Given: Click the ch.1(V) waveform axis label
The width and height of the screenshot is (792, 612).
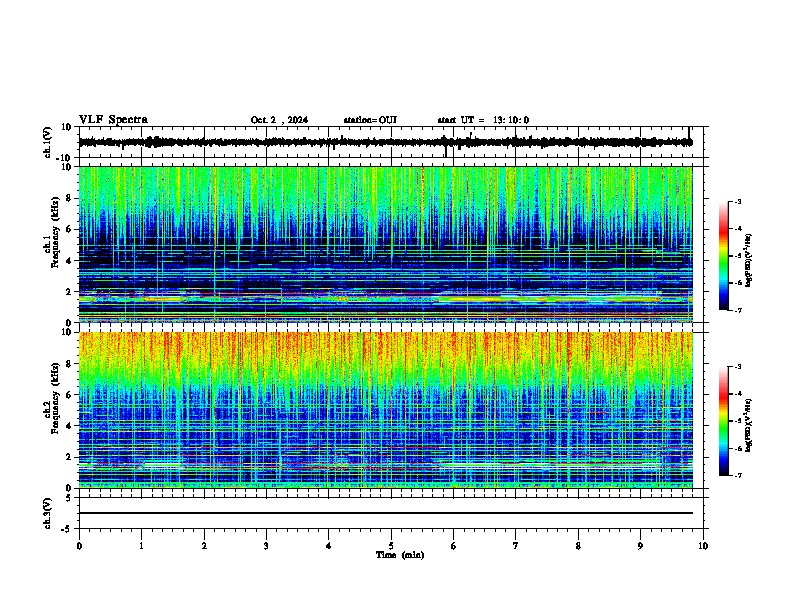Looking at the screenshot, I should (x=48, y=142).
